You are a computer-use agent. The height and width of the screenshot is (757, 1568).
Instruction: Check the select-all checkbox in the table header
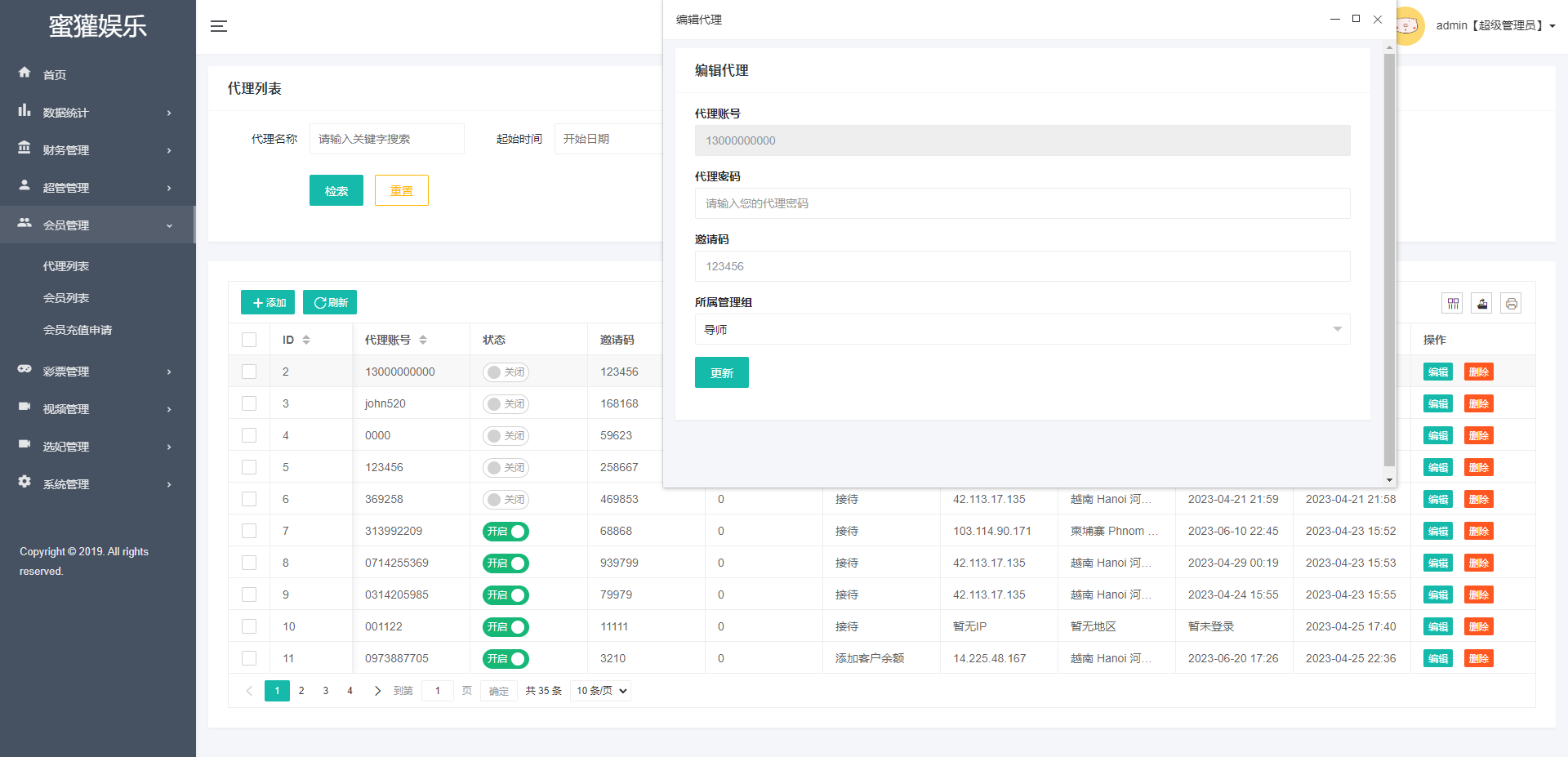249,340
